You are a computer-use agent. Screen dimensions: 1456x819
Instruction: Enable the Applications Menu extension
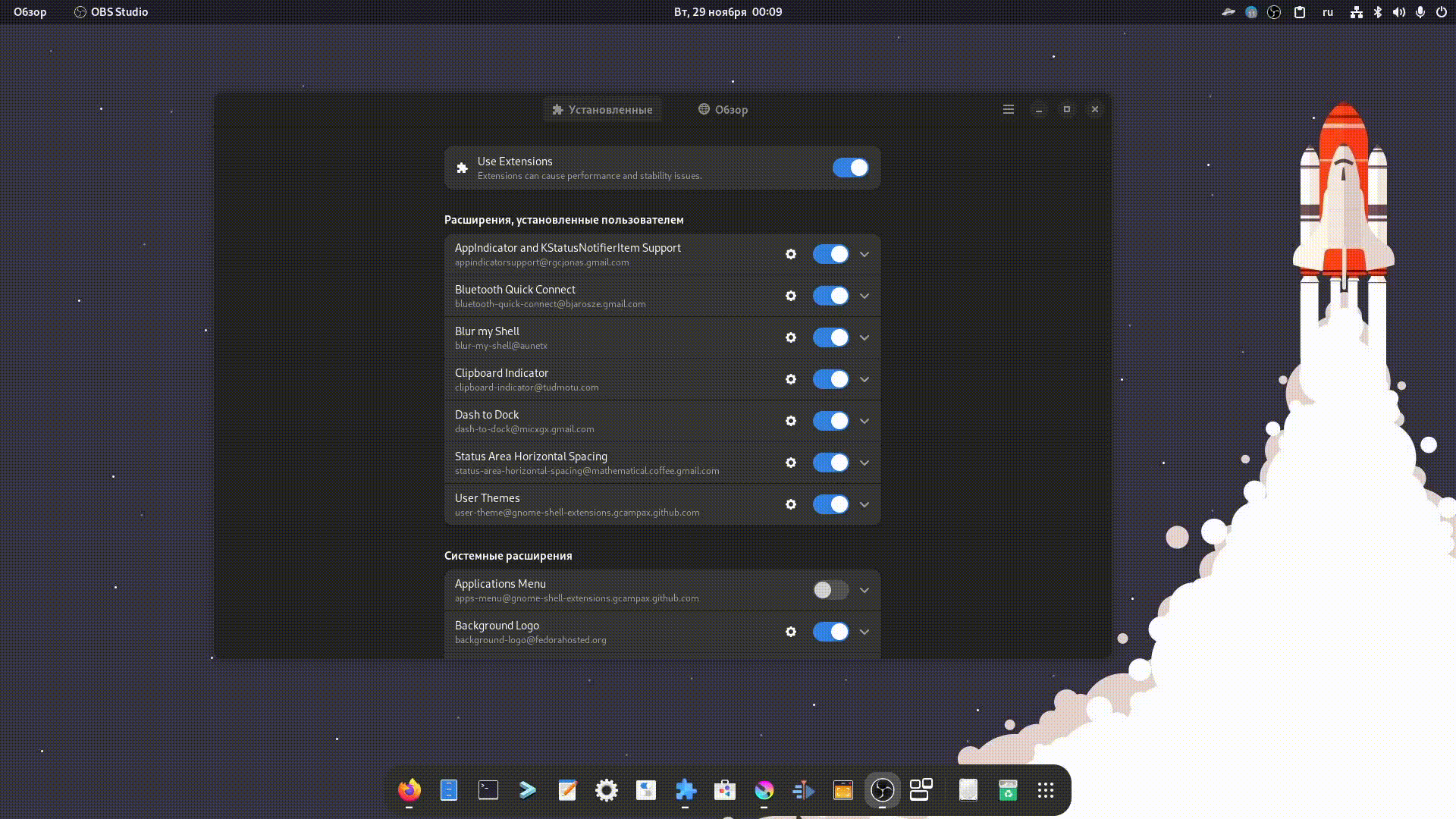[830, 590]
